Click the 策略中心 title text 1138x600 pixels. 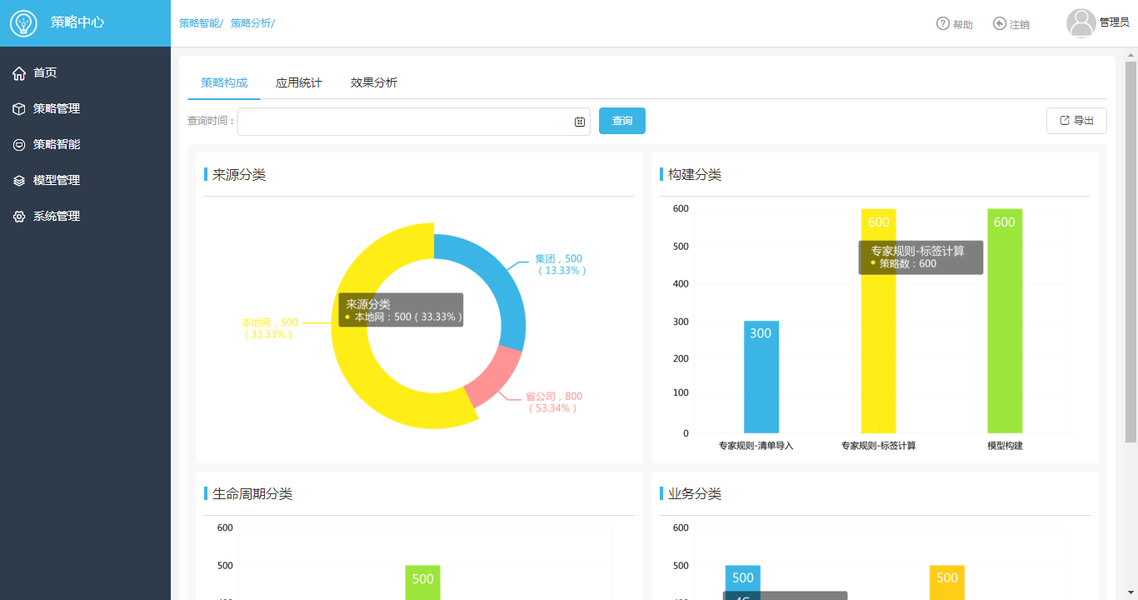pyautogui.click(x=77, y=22)
